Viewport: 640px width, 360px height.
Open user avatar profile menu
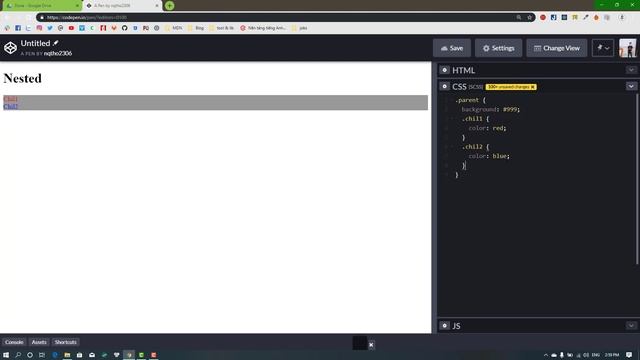[627, 48]
